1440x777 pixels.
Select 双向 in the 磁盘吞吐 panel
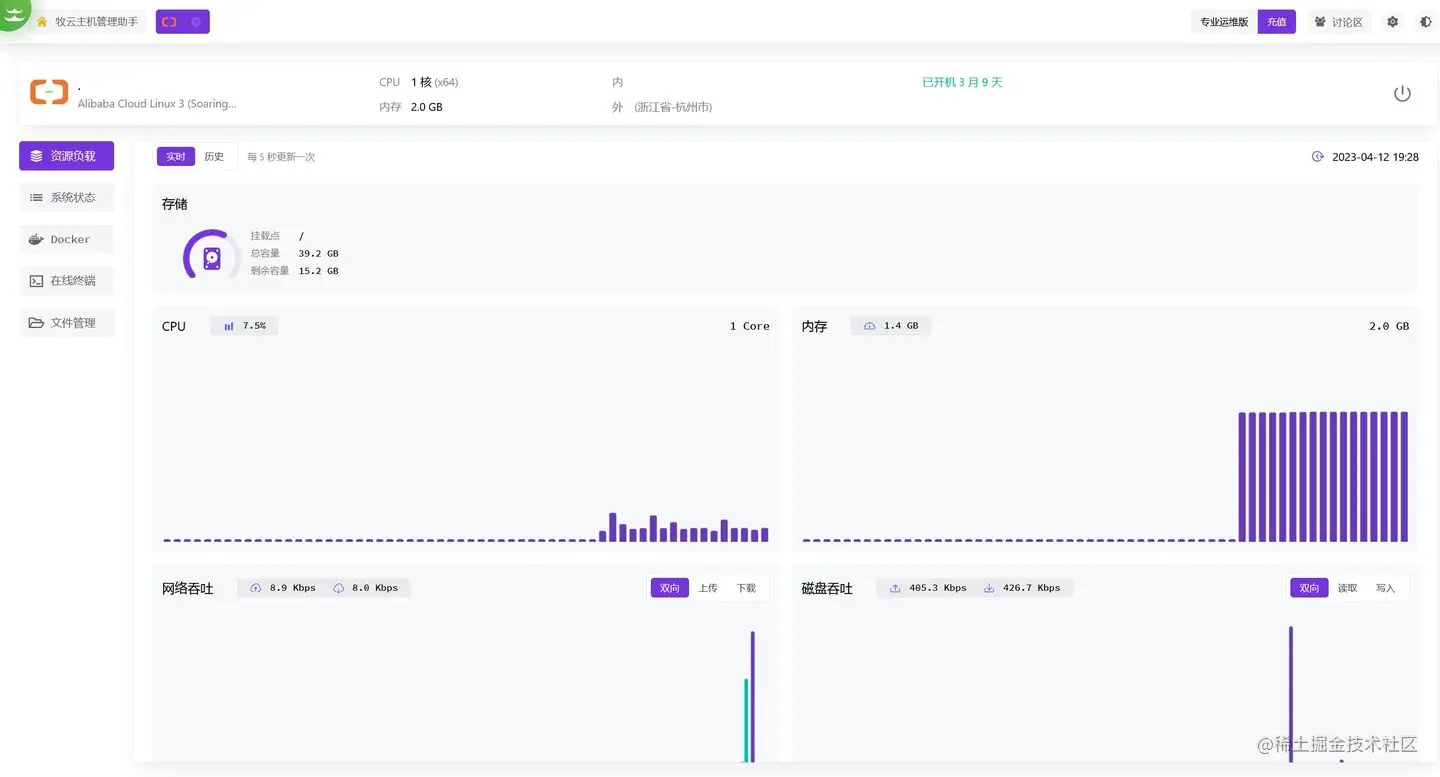click(1309, 588)
